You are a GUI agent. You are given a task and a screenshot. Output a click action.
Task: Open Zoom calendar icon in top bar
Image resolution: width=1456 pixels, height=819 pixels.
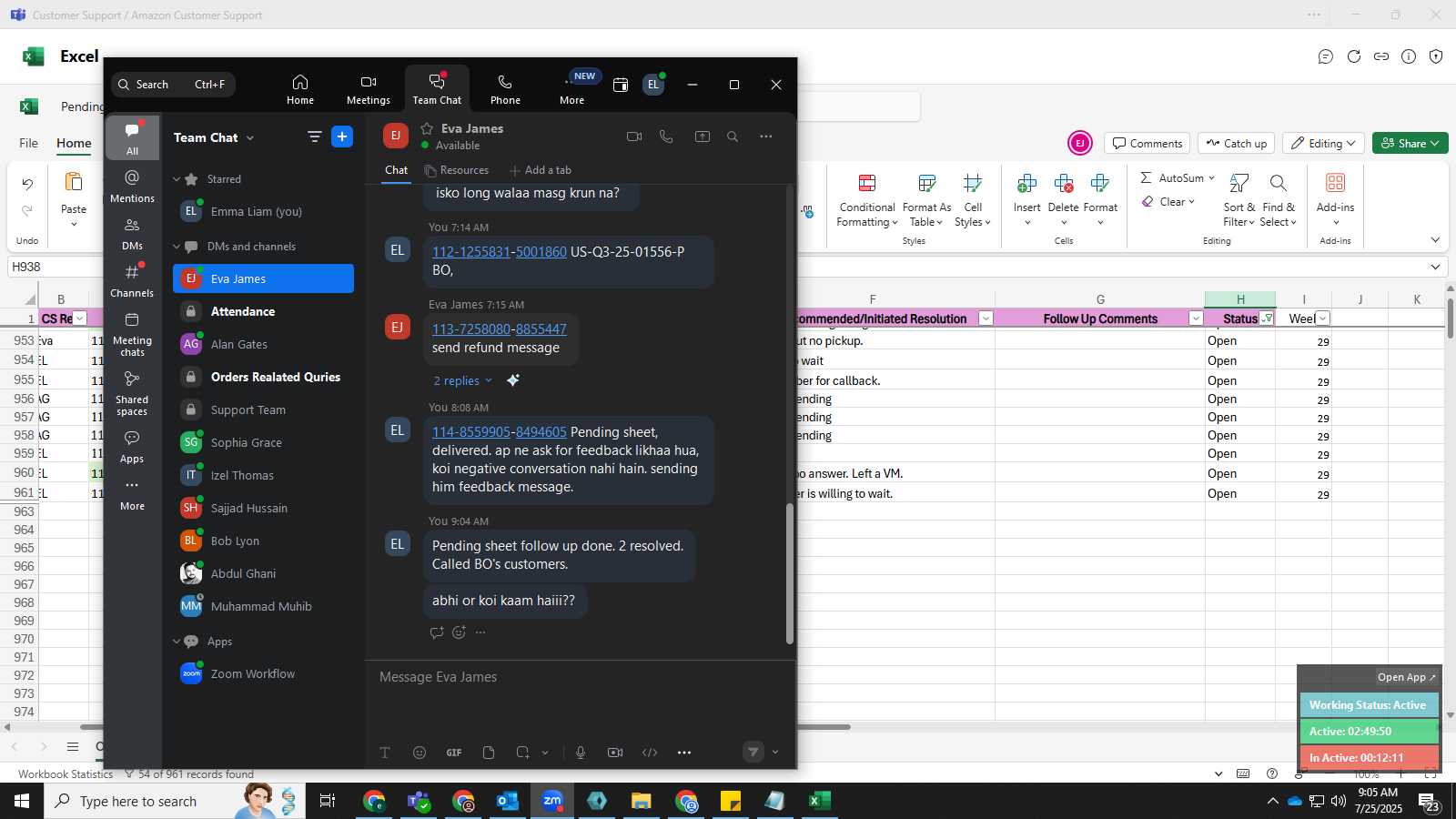(x=621, y=85)
